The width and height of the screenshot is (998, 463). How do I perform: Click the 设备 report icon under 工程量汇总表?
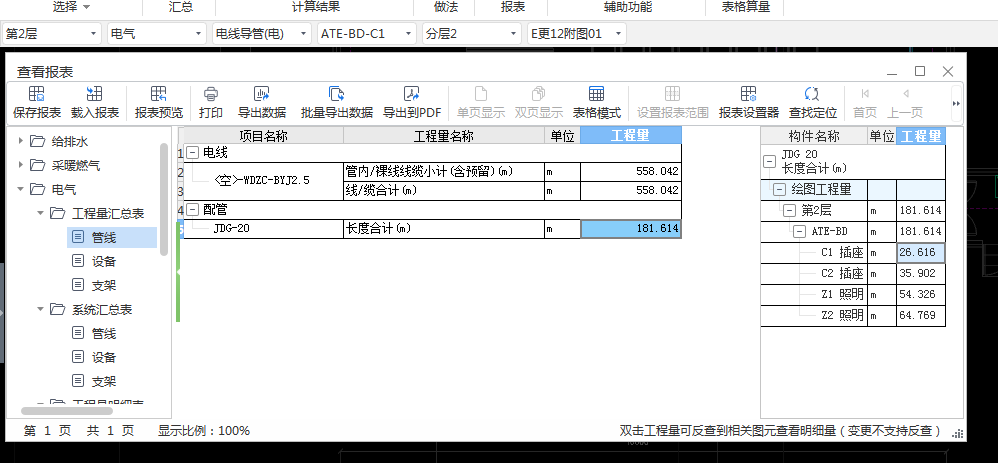point(78,261)
